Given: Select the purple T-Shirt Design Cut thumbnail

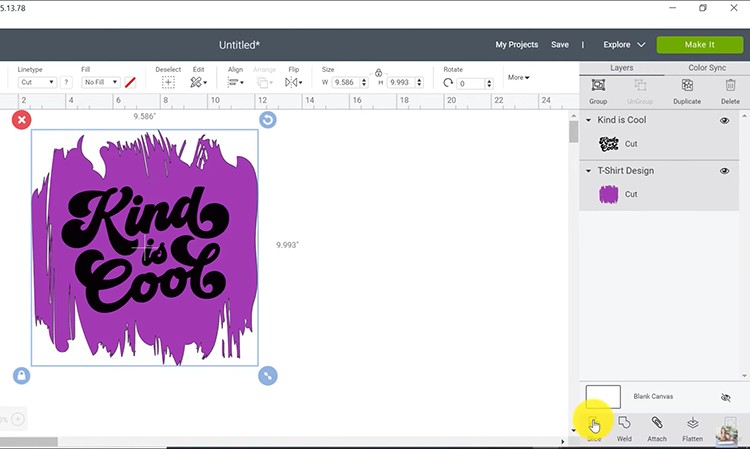Looking at the screenshot, I should [x=608, y=194].
